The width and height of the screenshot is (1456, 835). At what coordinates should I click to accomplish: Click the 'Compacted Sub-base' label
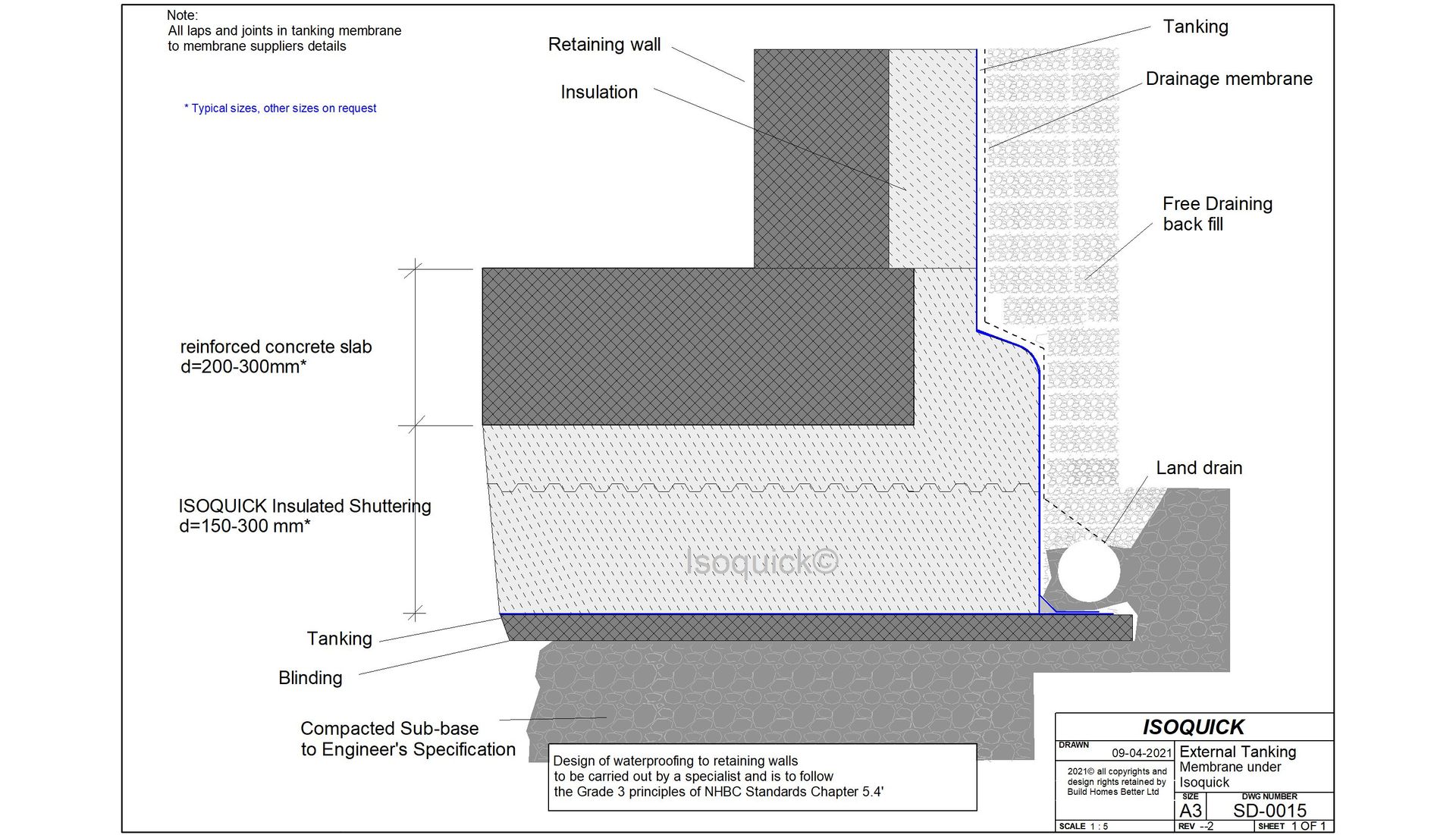tap(390, 729)
